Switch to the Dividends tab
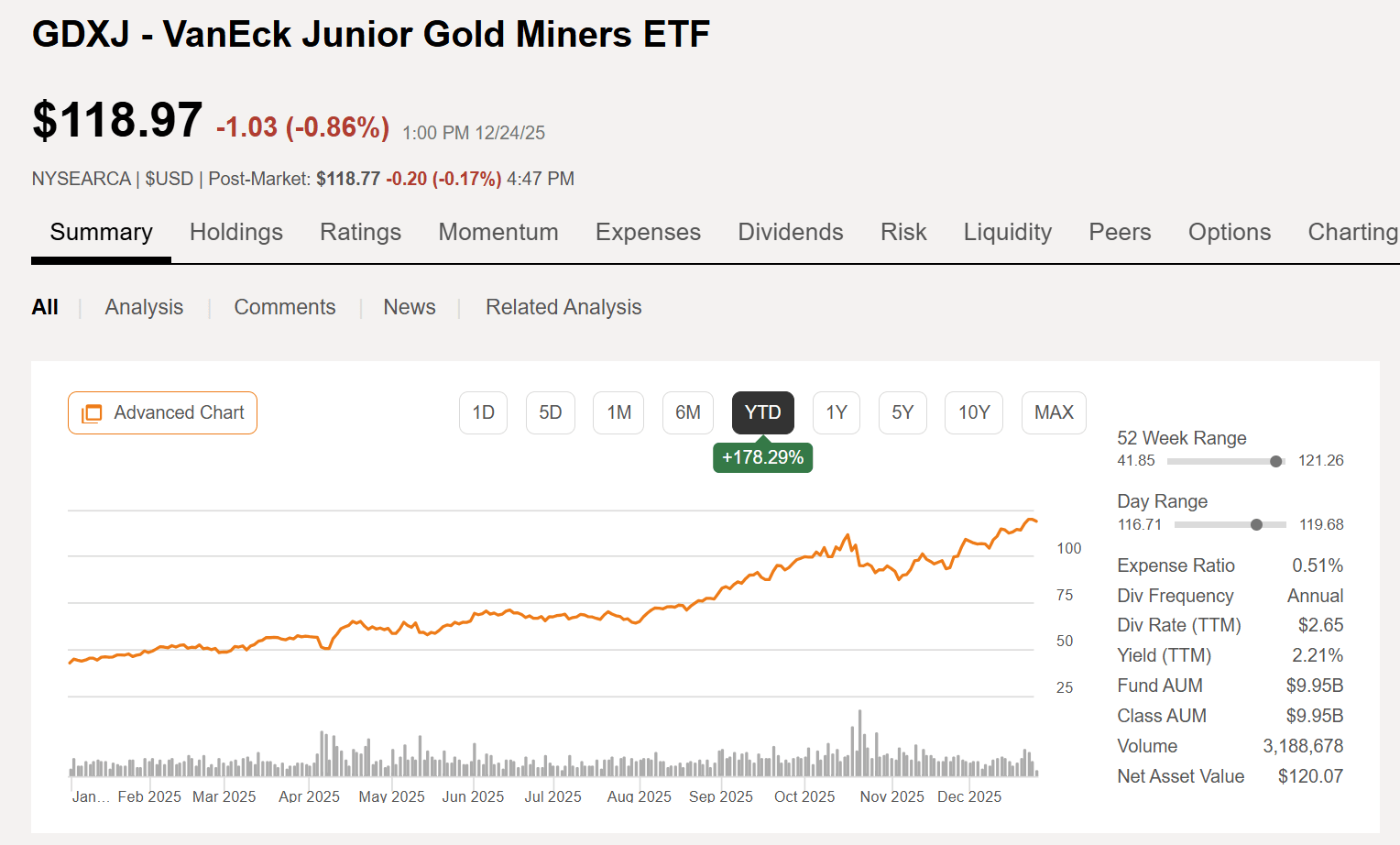The width and height of the screenshot is (1400, 845). pos(790,232)
